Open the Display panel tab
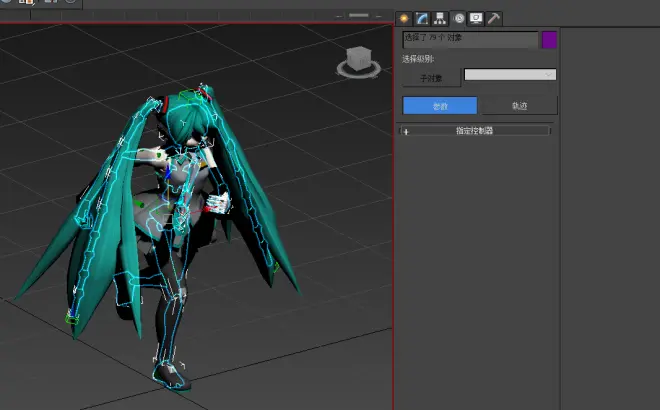This screenshot has height=410, width=660. [476, 19]
